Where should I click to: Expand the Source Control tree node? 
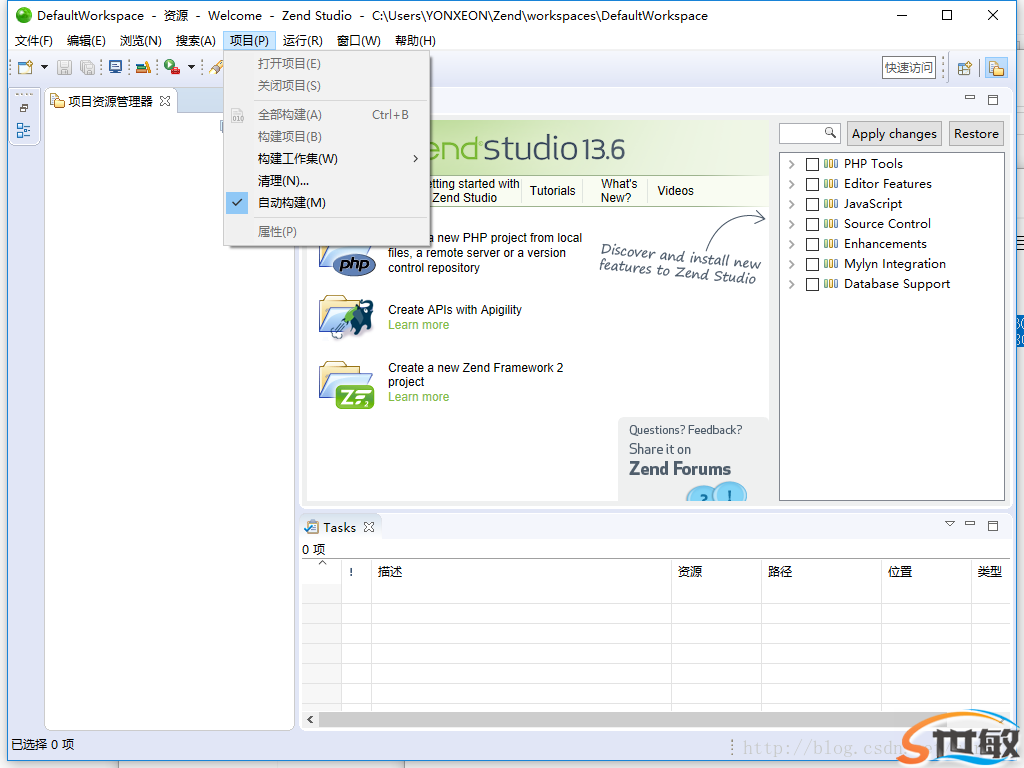tap(792, 225)
